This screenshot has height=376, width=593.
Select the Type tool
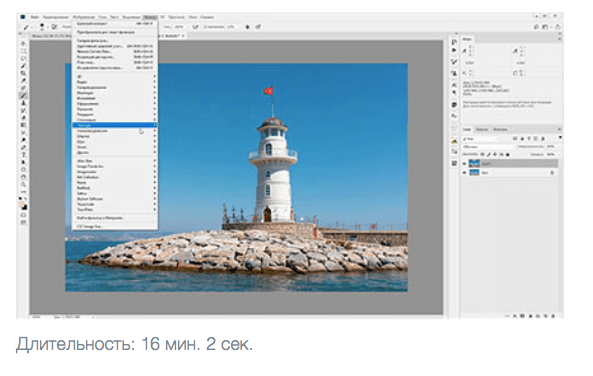(x=23, y=155)
